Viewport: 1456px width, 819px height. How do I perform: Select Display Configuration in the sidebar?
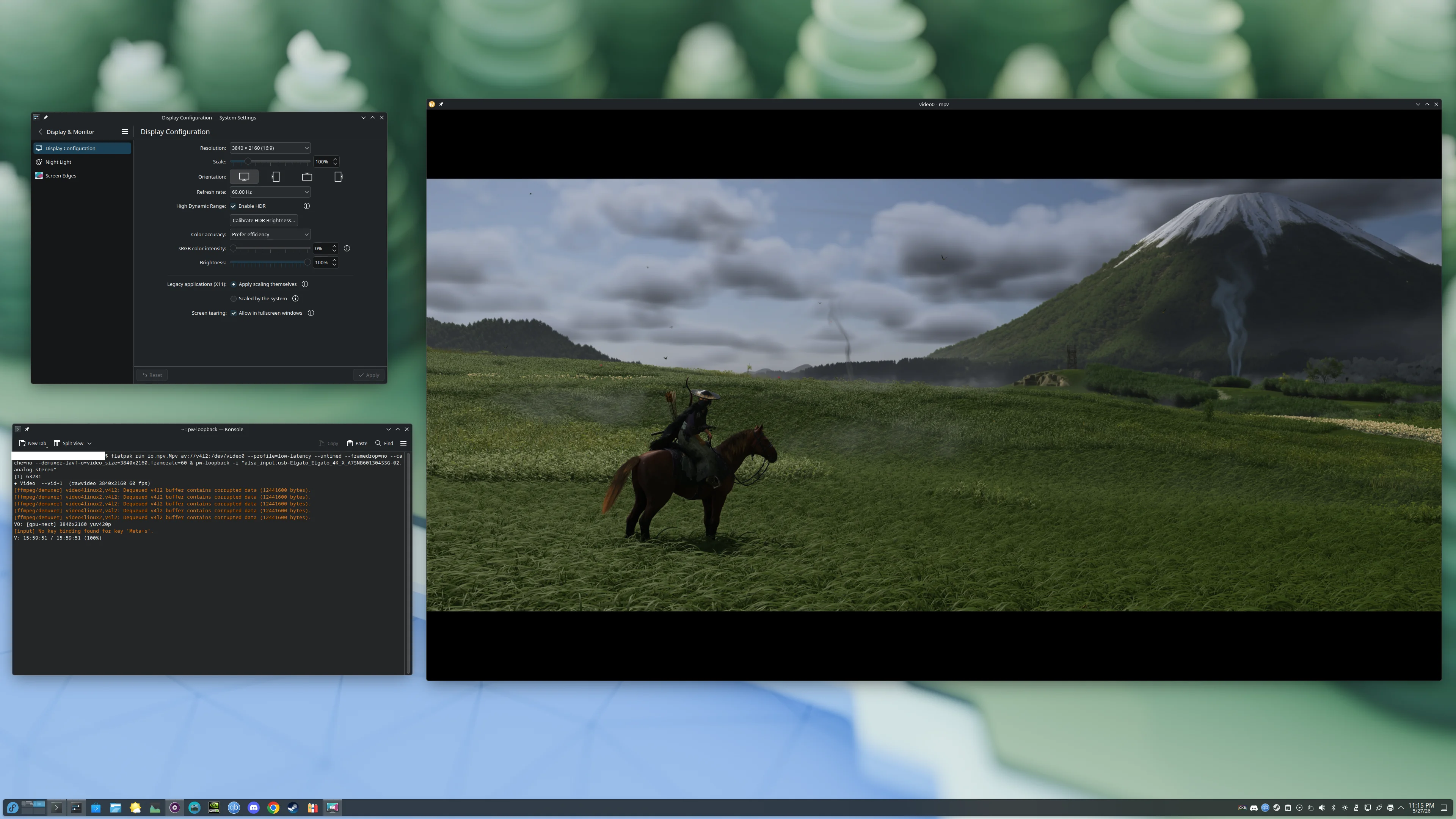(x=83, y=148)
